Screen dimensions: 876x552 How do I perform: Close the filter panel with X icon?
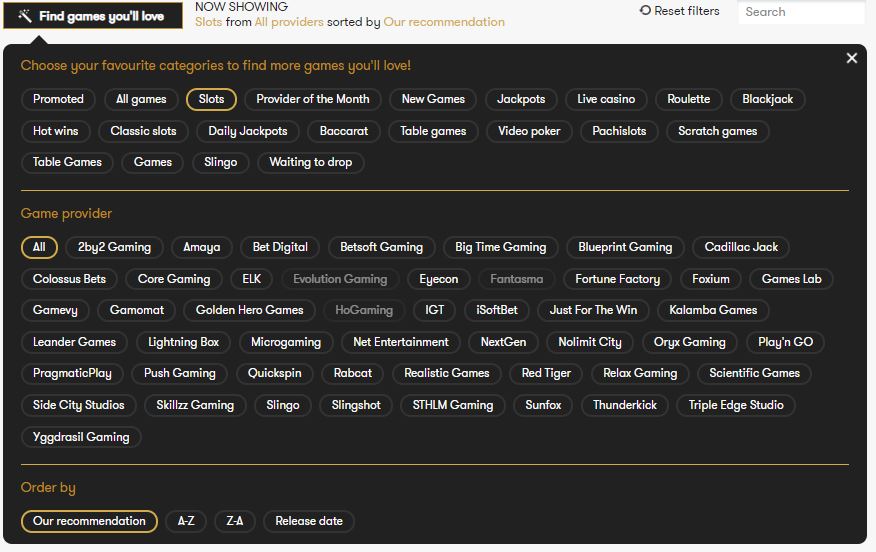click(x=851, y=58)
